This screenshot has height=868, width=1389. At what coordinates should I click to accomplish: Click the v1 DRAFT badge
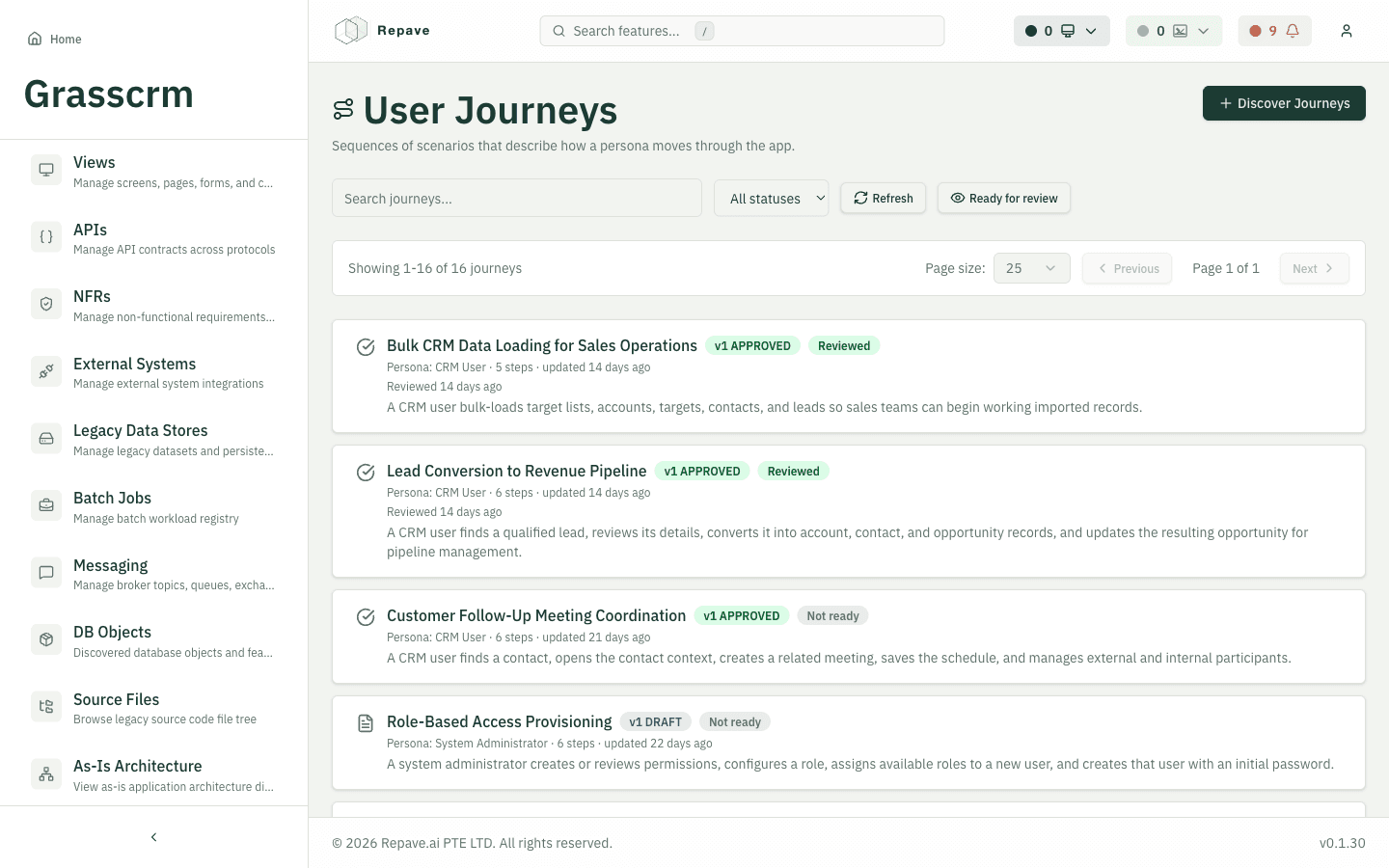click(655, 721)
